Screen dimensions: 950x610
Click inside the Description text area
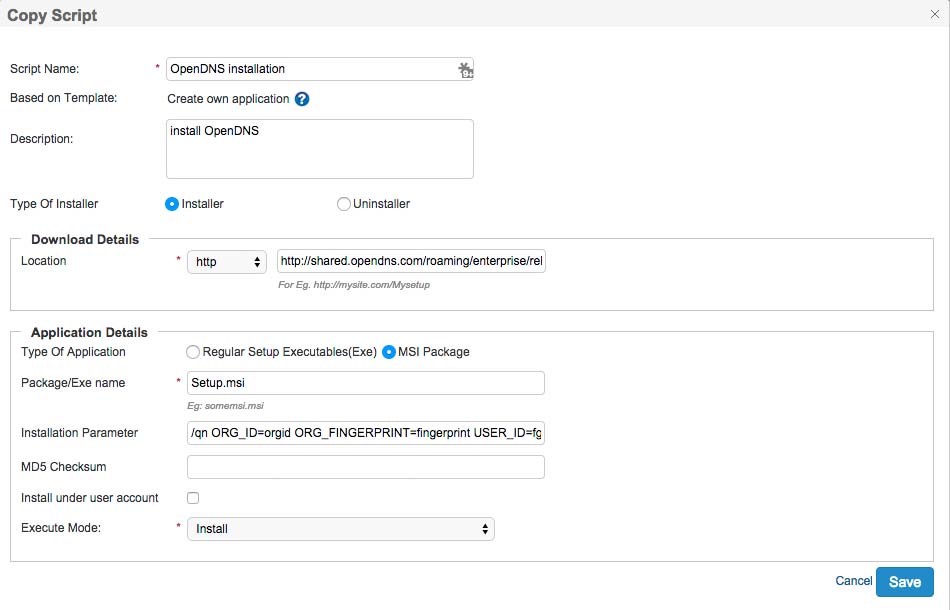[x=319, y=149]
